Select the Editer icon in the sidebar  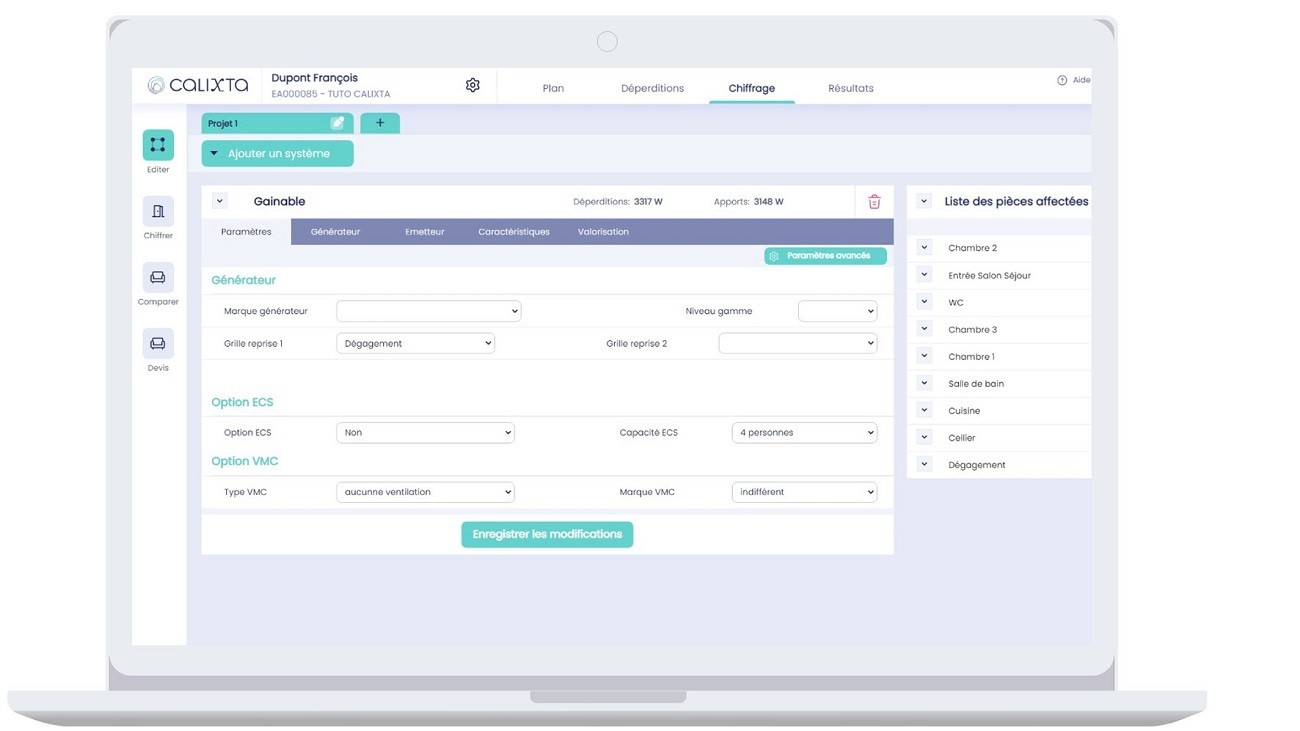click(x=157, y=143)
